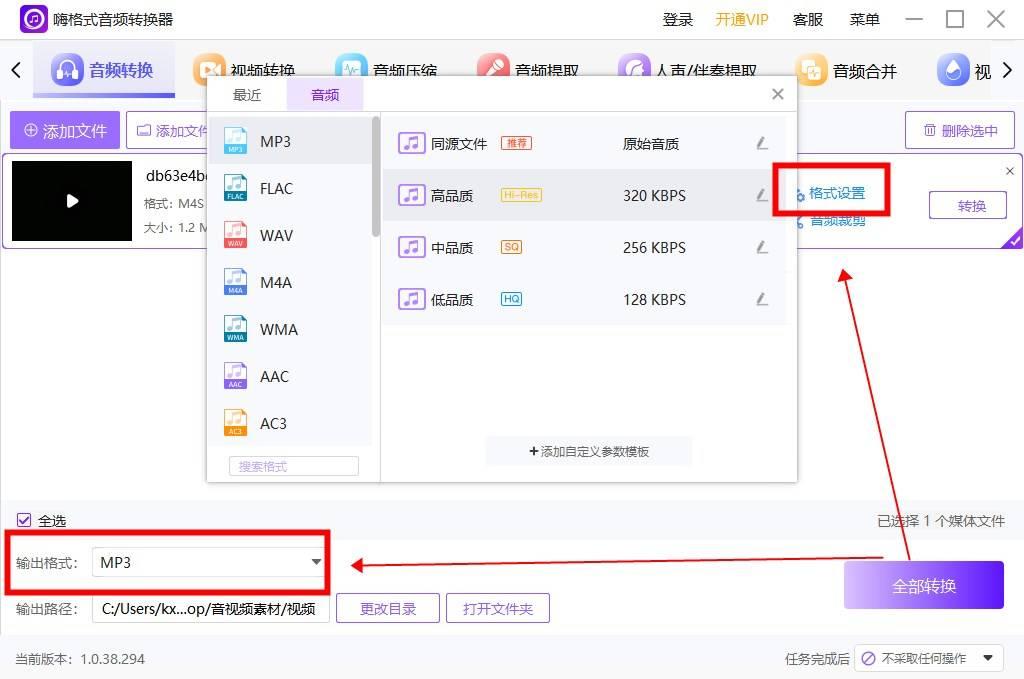The image size is (1024, 679).
Task: Play the db63e4b video thumbnail
Action: [x=71, y=201]
